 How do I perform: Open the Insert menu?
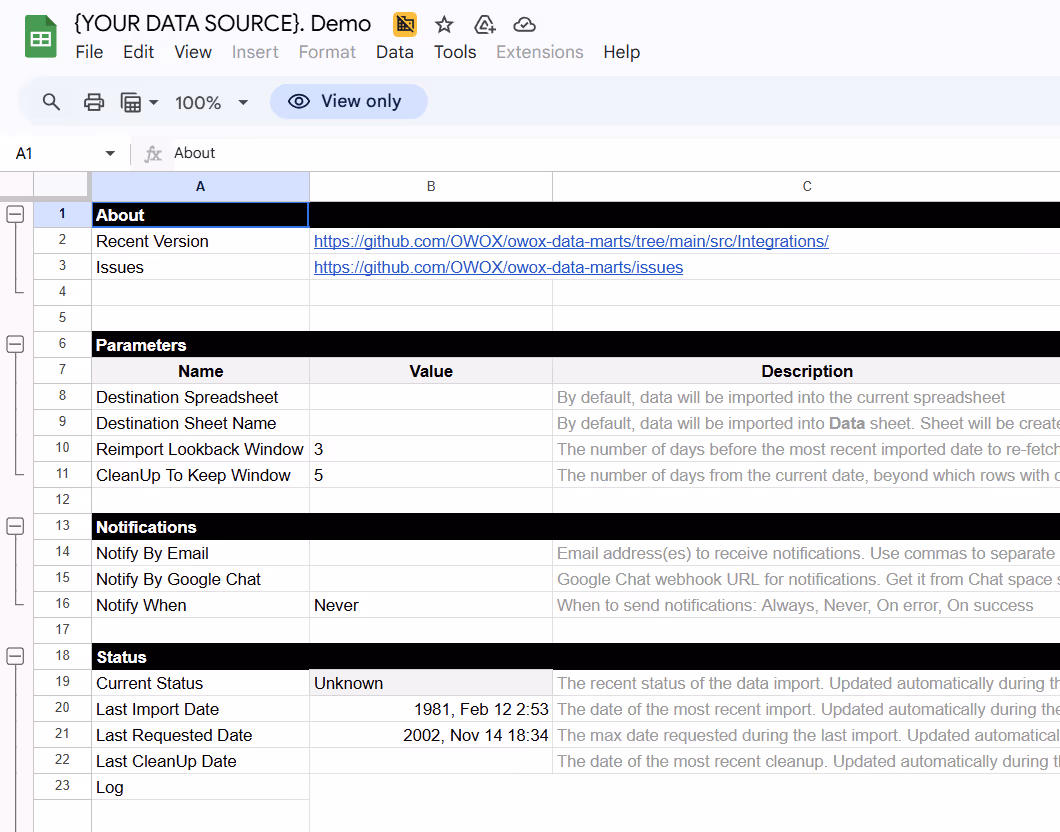pos(255,52)
